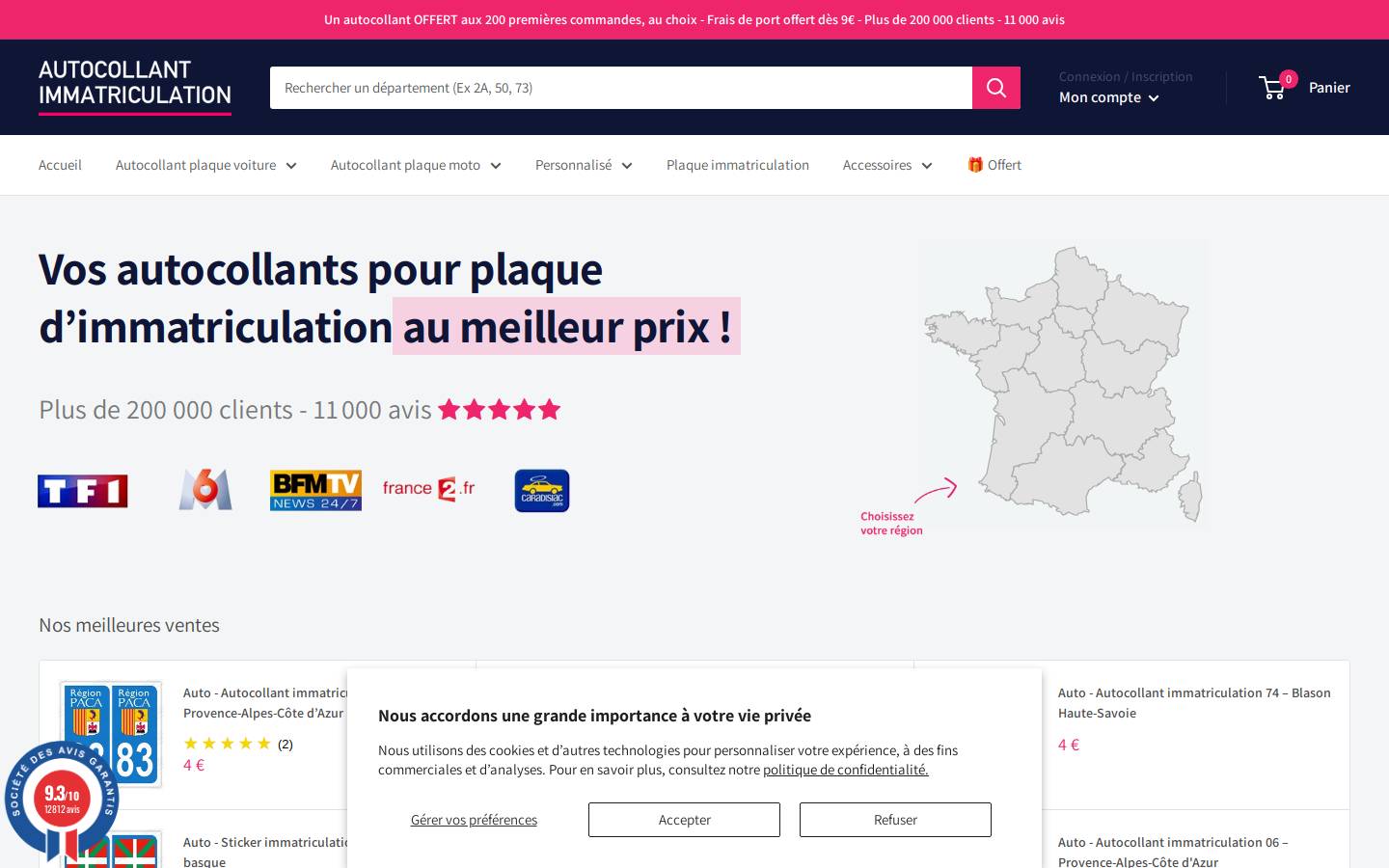Screen dimensions: 1389x868
Task: Click the pink search magnifier button
Action: coord(996,88)
